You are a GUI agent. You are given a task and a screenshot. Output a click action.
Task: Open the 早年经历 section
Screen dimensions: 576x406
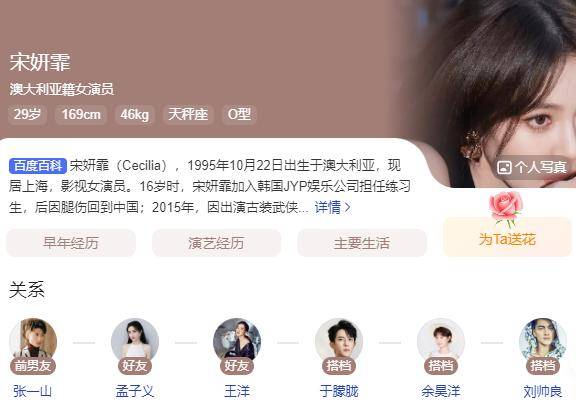pos(71,243)
